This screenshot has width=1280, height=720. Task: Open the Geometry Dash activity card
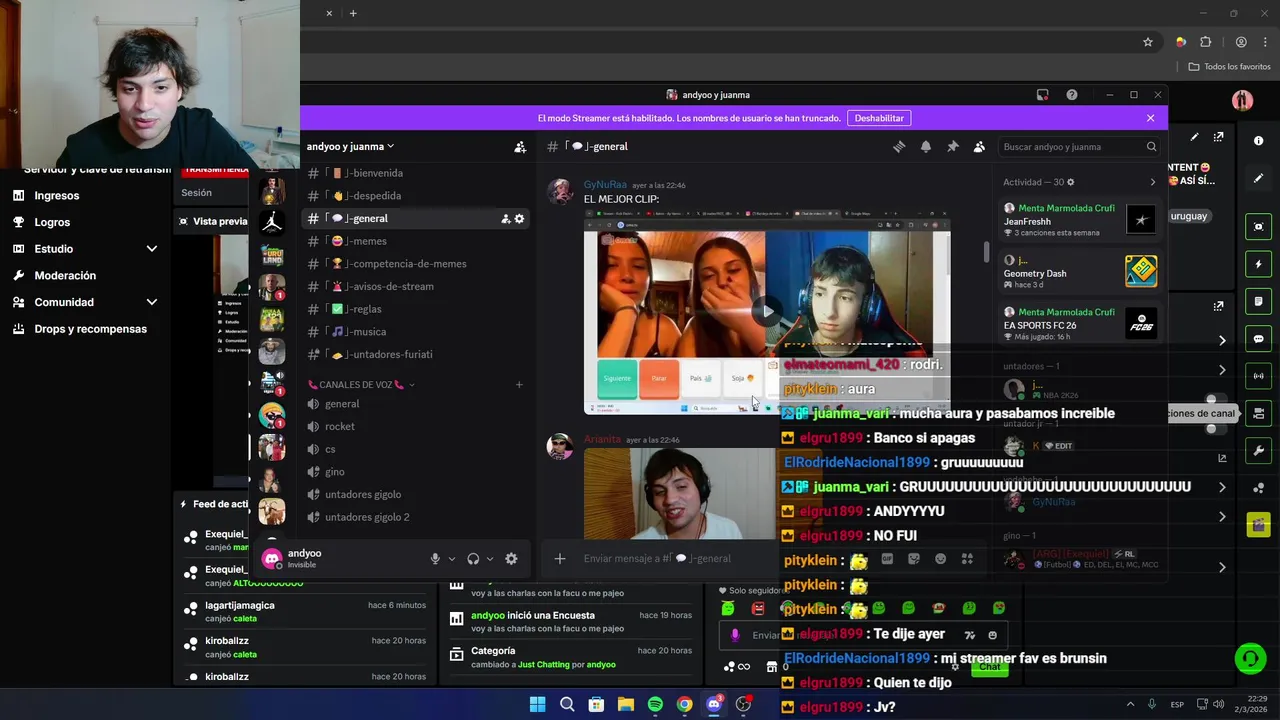(1079, 272)
